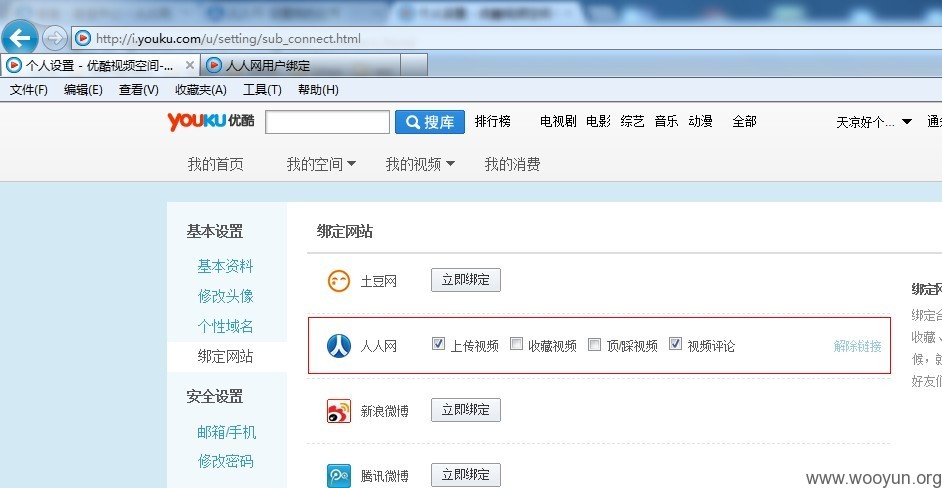Click the Sina Weibo (新浪微博) icon
Image resolution: width=942 pixels, height=488 pixels.
(339, 411)
